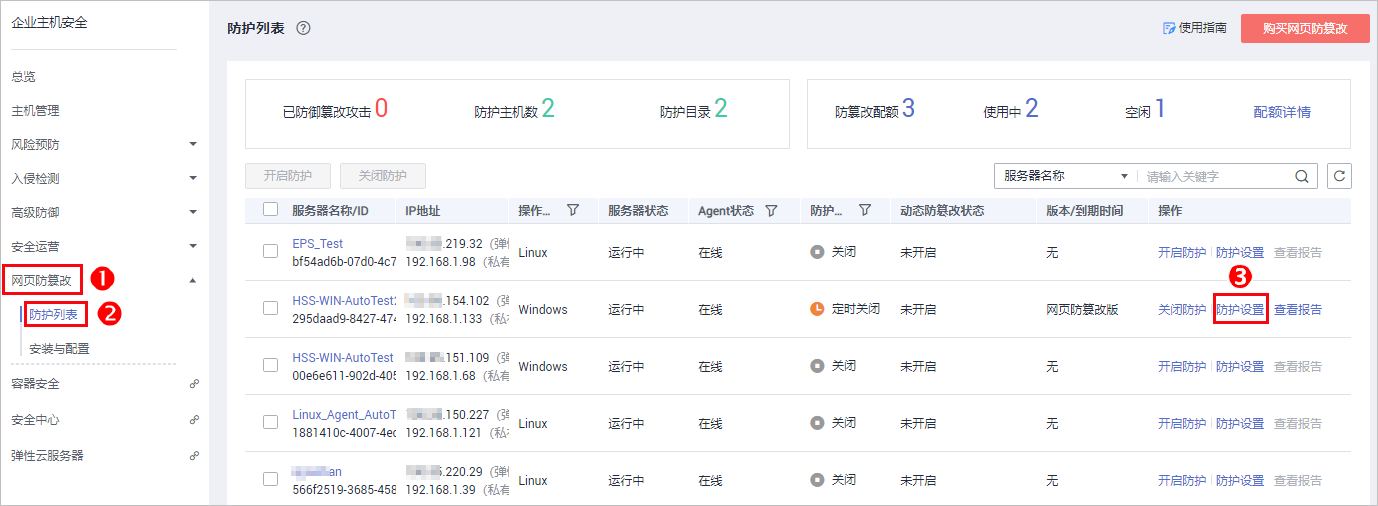Open 总览 in sidebar
The height and width of the screenshot is (506, 1378).
24,77
